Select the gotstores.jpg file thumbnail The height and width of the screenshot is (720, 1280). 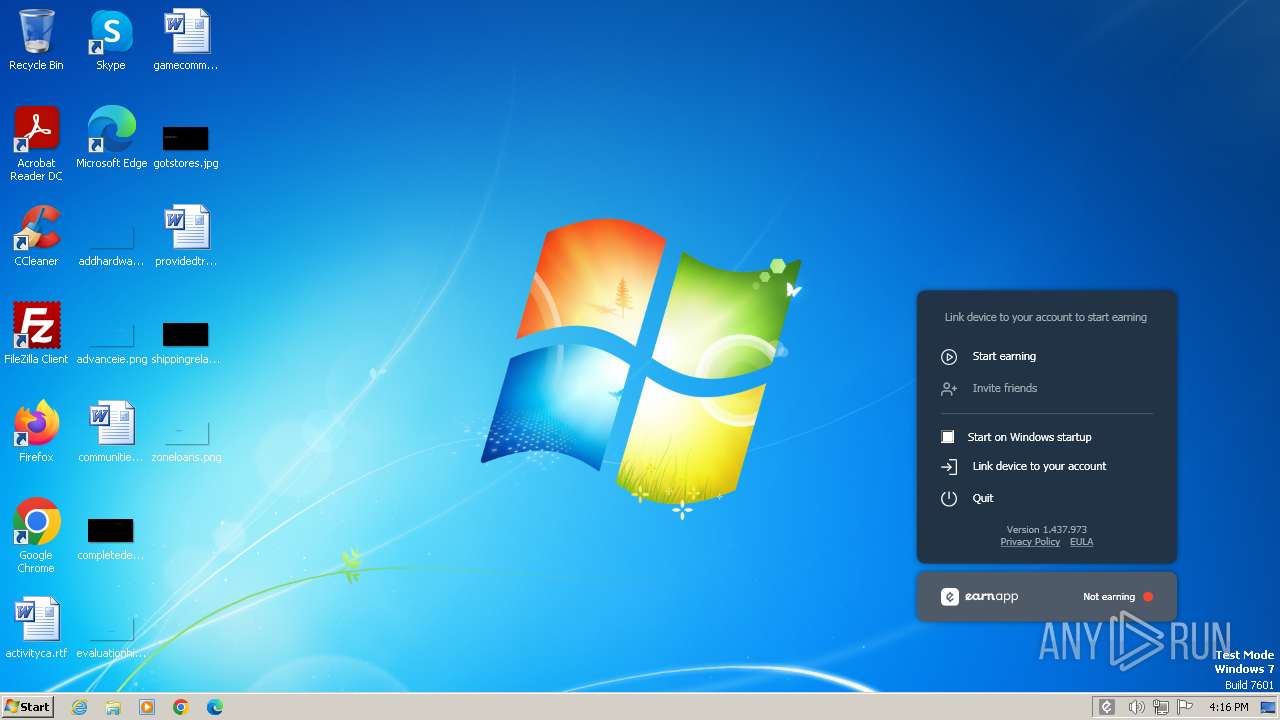tap(186, 138)
